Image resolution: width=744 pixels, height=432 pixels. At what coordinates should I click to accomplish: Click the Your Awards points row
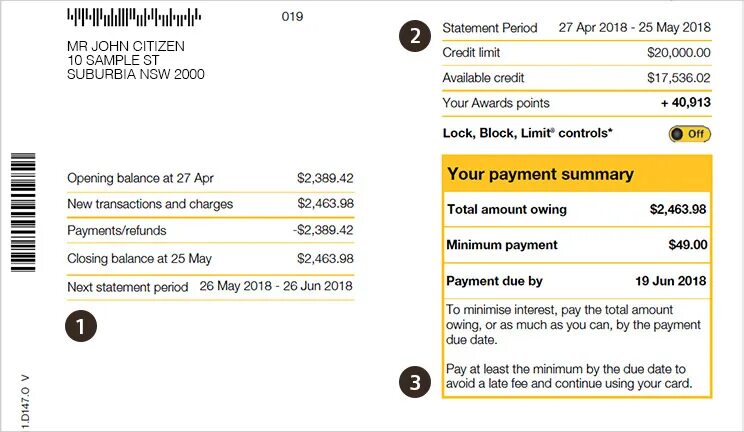tap(576, 103)
